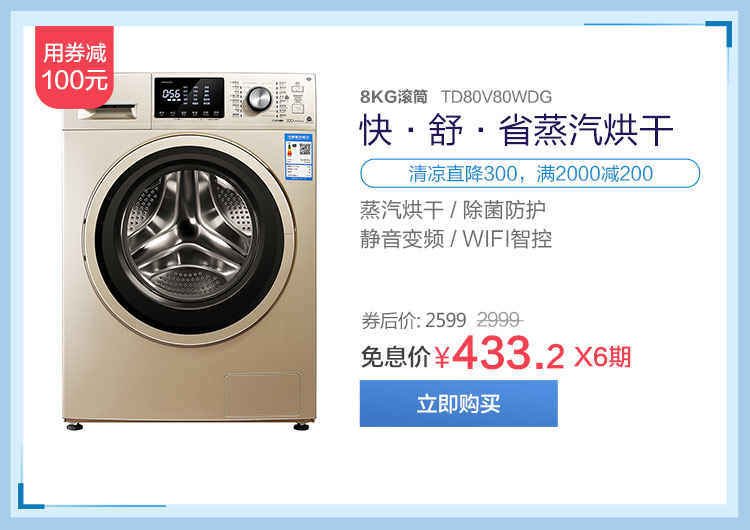Click the model number TD80V80WDG

(496, 97)
